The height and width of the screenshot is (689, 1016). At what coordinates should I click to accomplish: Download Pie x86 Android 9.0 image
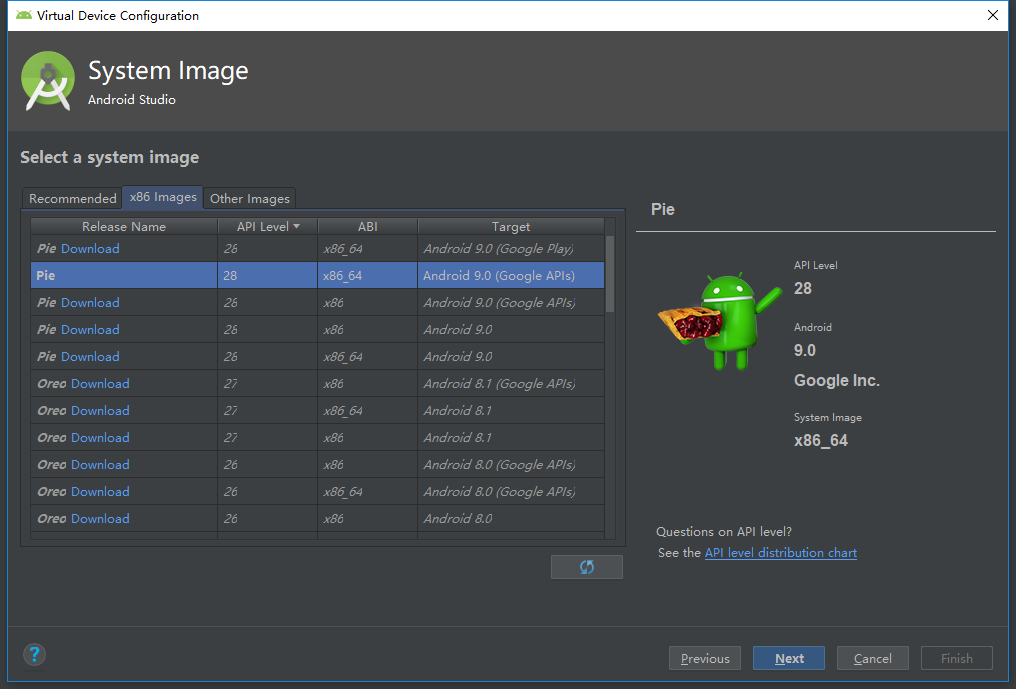(90, 329)
